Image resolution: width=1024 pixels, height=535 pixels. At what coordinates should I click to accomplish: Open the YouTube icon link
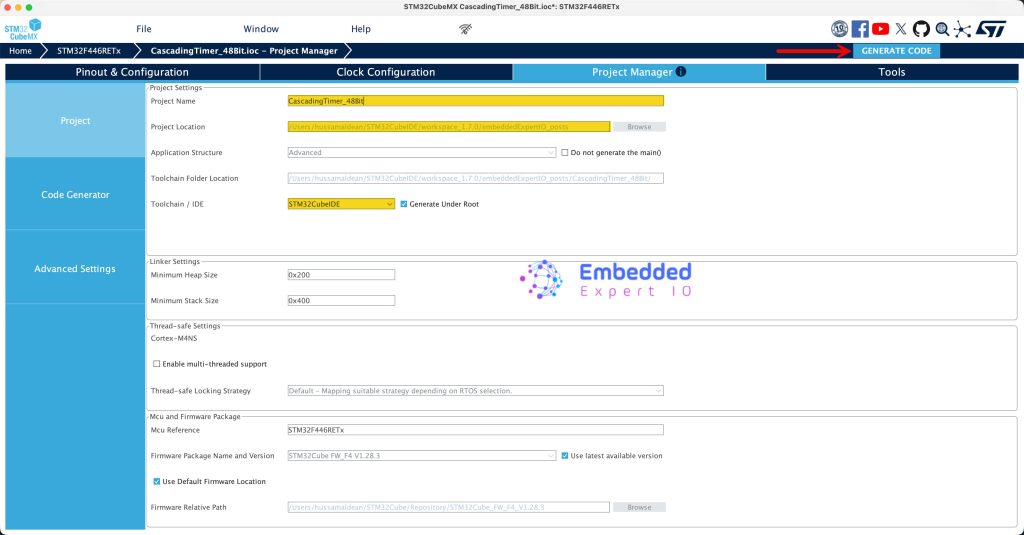pyautogui.click(x=881, y=29)
